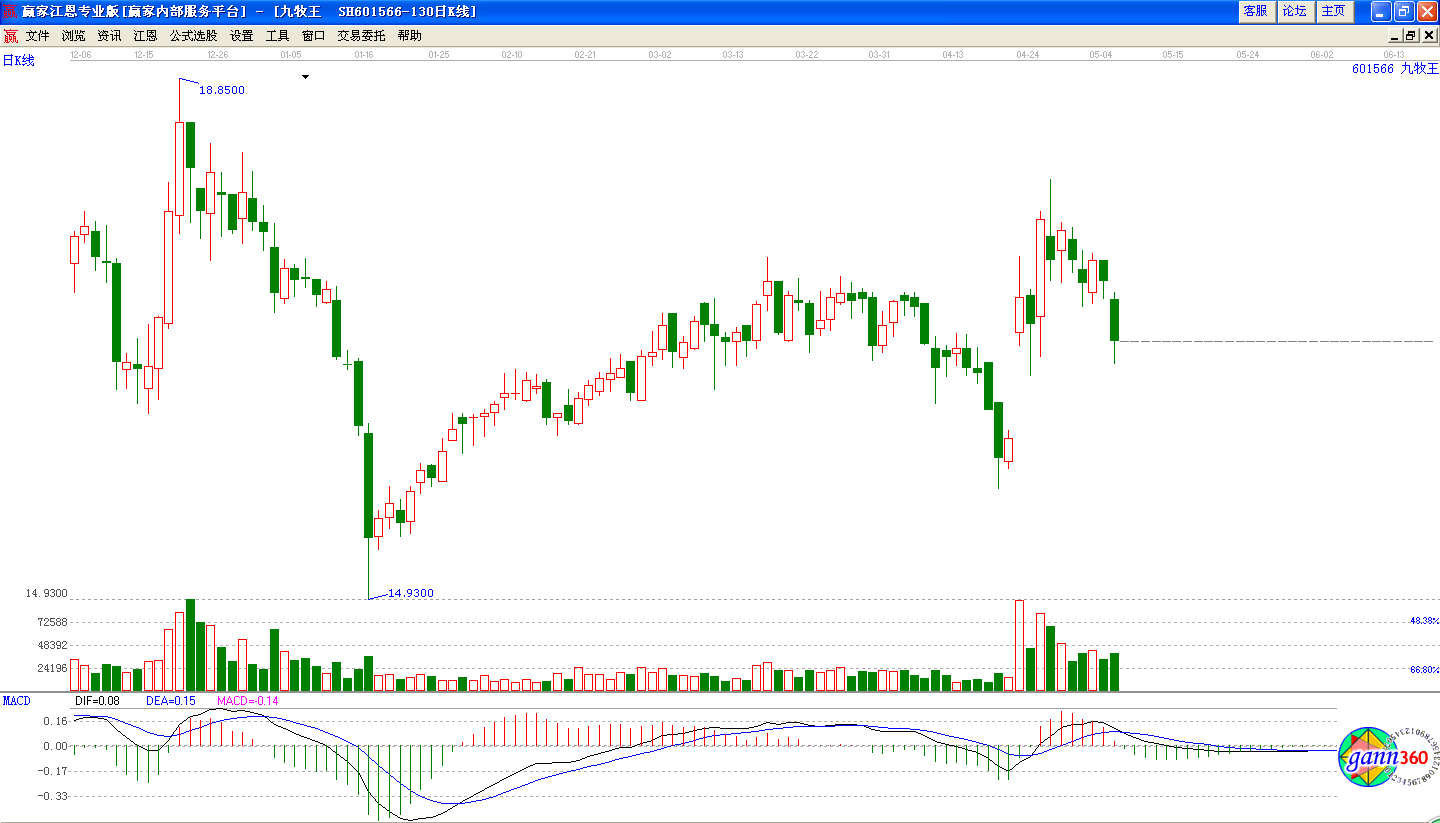Open the 工具 menu
Viewport: 1440px width, 823px height.
tap(277, 35)
